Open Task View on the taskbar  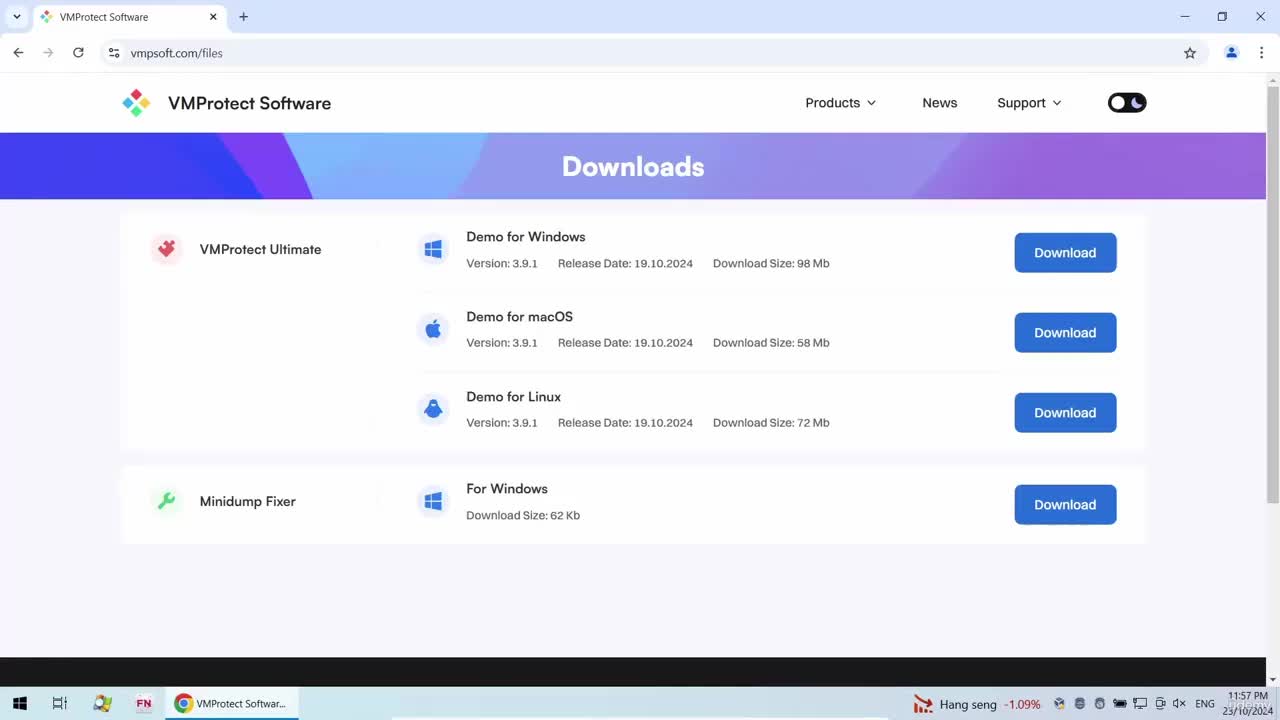pos(59,704)
